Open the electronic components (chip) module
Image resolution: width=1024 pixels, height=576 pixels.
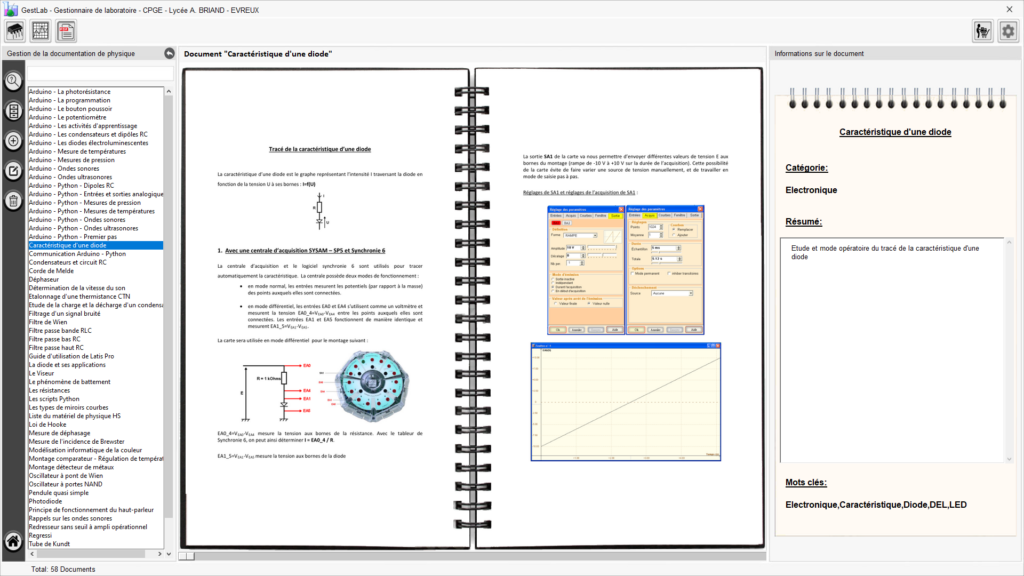(15, 31)
